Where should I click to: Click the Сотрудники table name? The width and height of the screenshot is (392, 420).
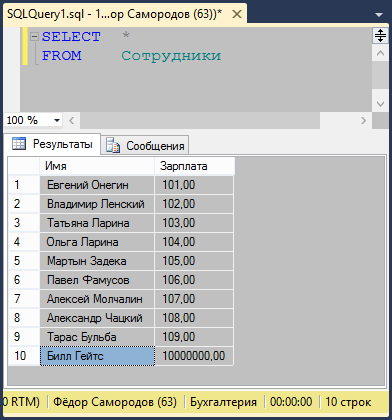(x=171, y=56)
